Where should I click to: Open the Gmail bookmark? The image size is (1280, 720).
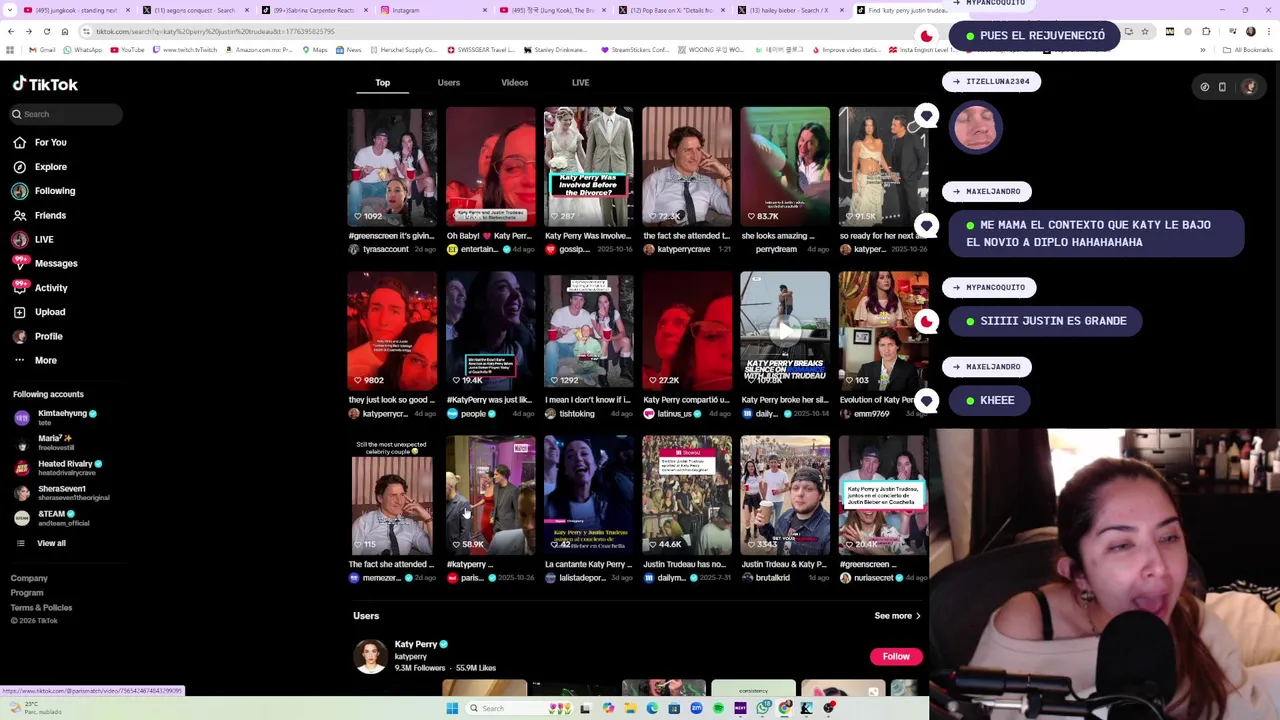pos(42,50)
